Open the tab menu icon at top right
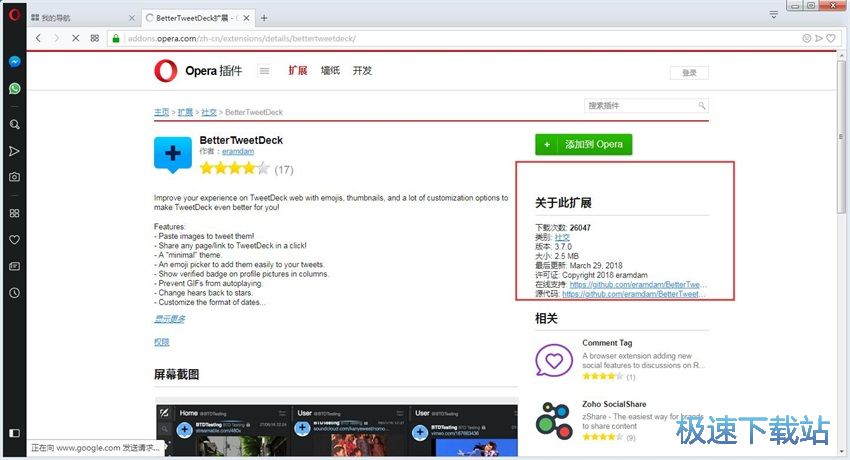 click(x=774, y=15)
